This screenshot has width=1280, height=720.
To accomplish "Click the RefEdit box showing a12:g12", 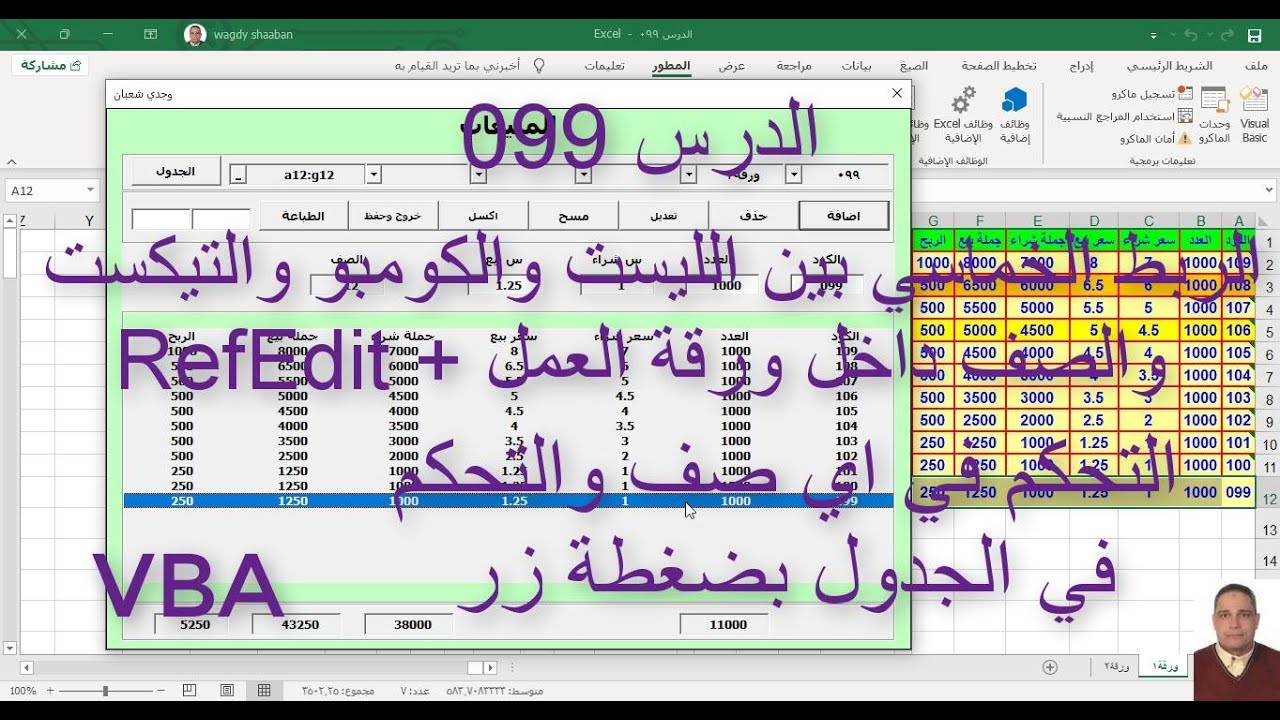I will click(306, 175).
